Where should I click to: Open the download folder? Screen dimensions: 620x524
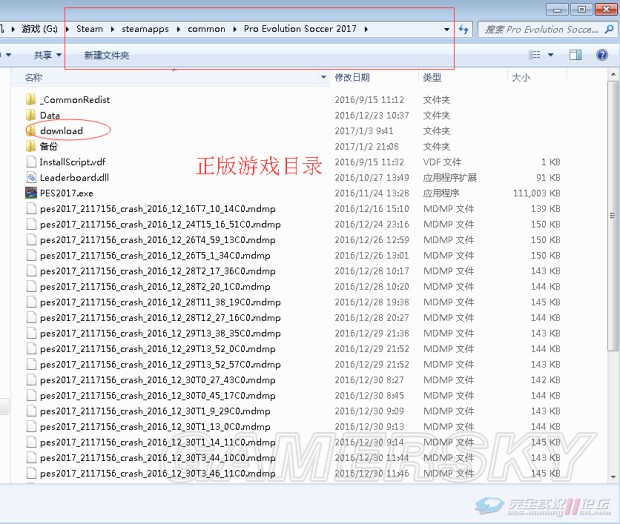point(60,131)
